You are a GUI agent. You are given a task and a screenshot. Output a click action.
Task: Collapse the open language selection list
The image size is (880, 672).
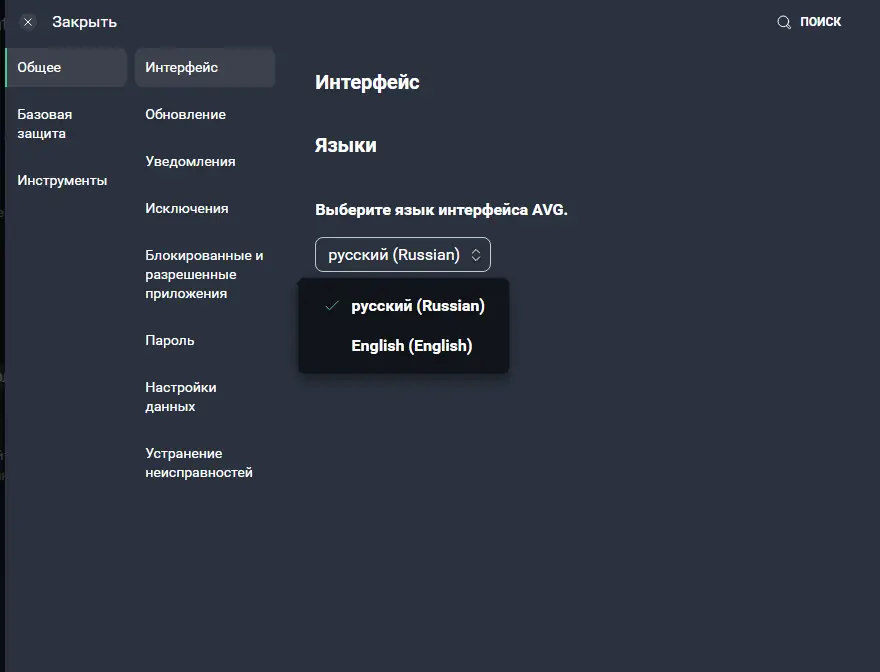click(402, 254)
